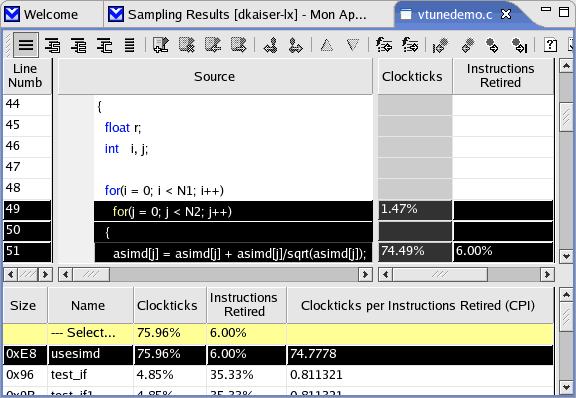Image resolution: width=576 pixels, height=398 pixels.
Task: Click the add annotation toolbar icon
Action: point(161,45)
